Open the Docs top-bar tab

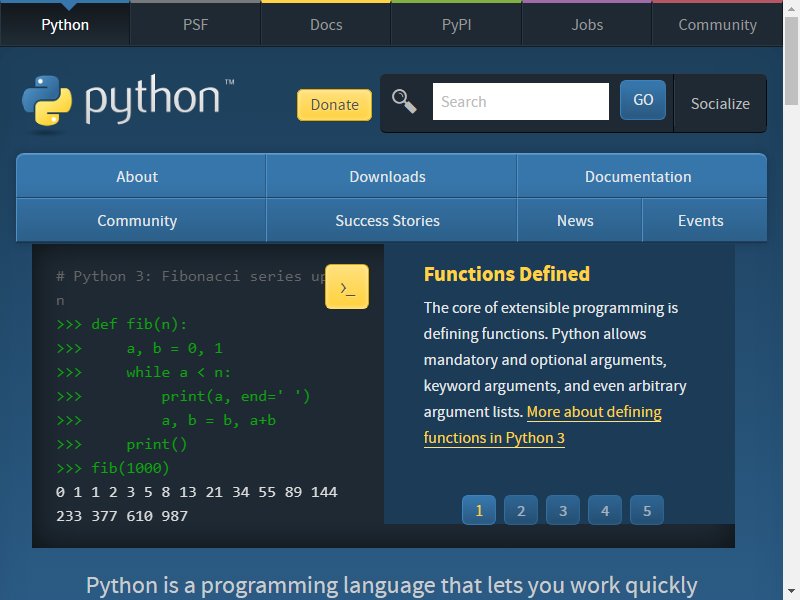click(x=326, y=24)
